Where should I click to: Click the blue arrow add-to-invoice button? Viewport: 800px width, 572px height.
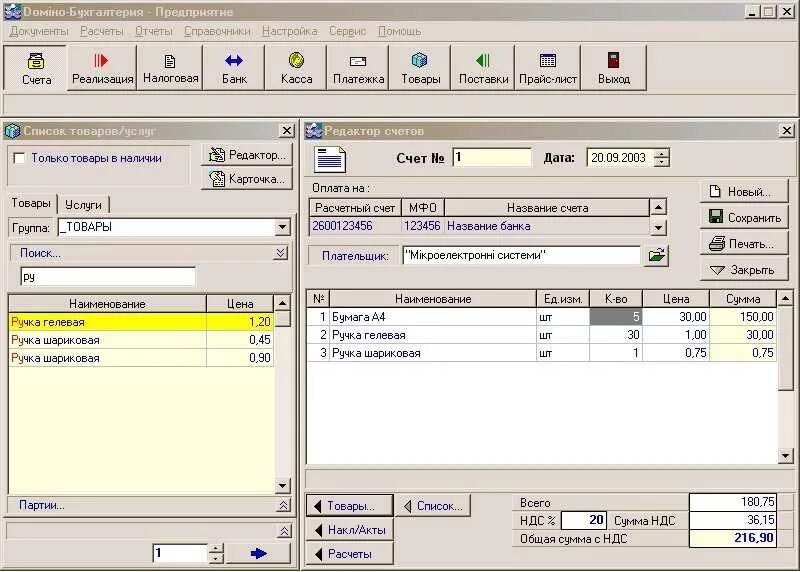(x=258, y=553)
